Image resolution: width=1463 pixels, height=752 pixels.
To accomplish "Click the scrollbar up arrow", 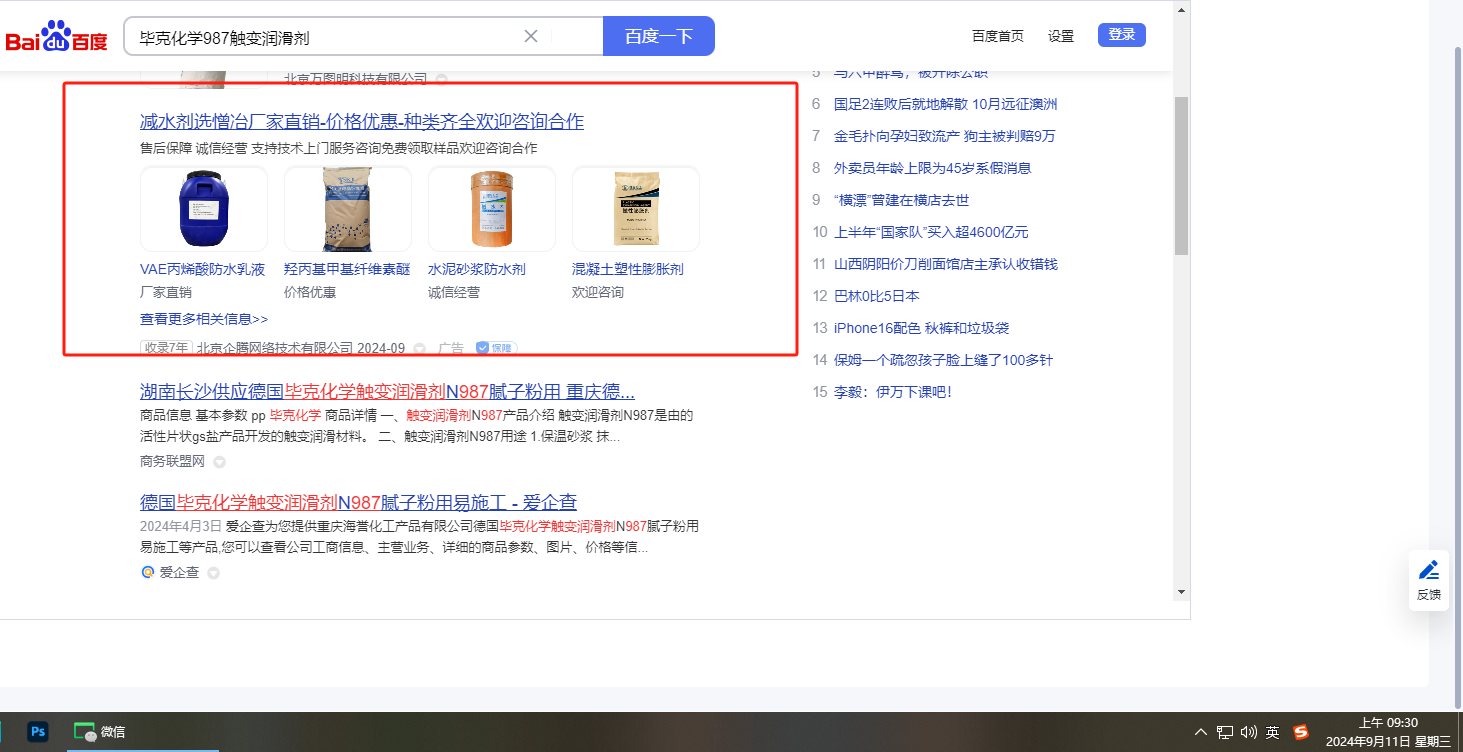I will (x=1181, y=10).
